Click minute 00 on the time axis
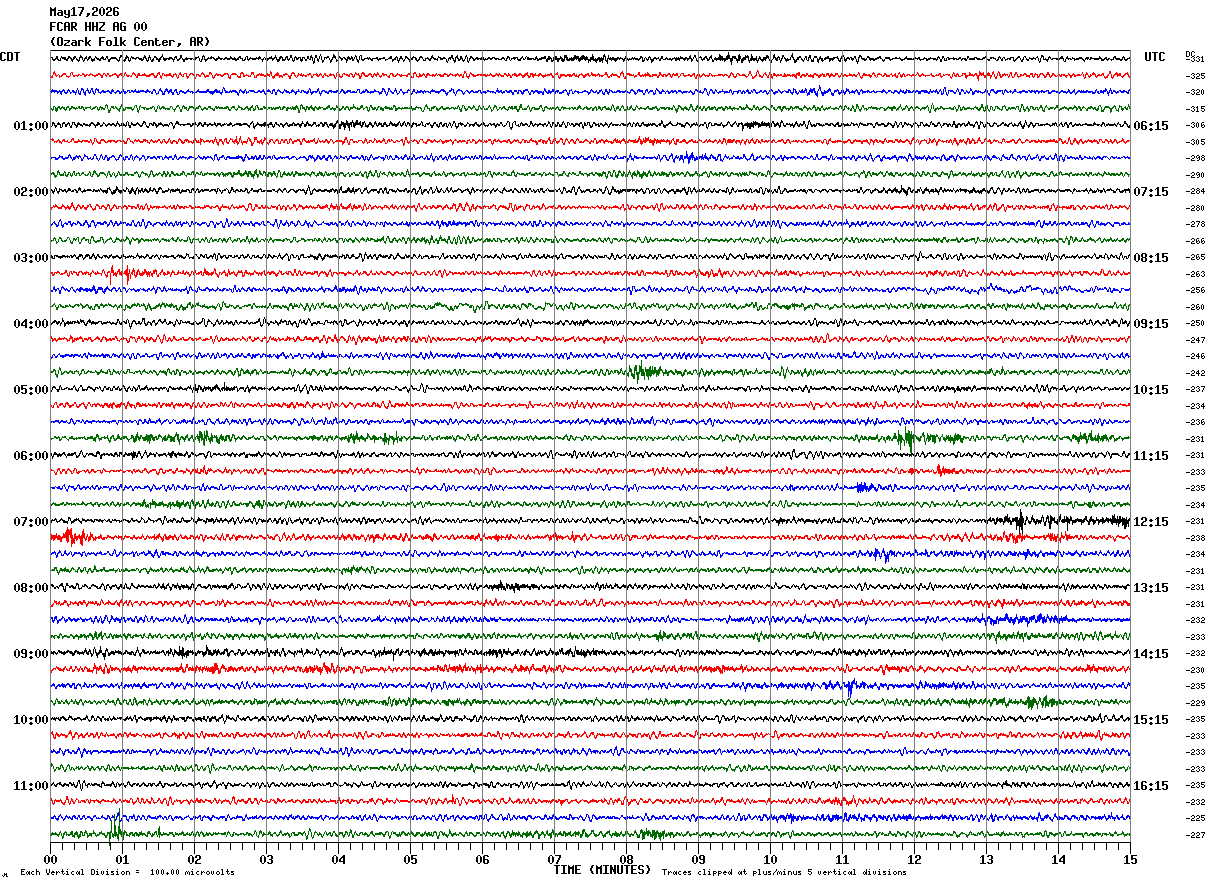This screenshot has height=886, width=1210. pyautogui.click(x=50, y=859)
